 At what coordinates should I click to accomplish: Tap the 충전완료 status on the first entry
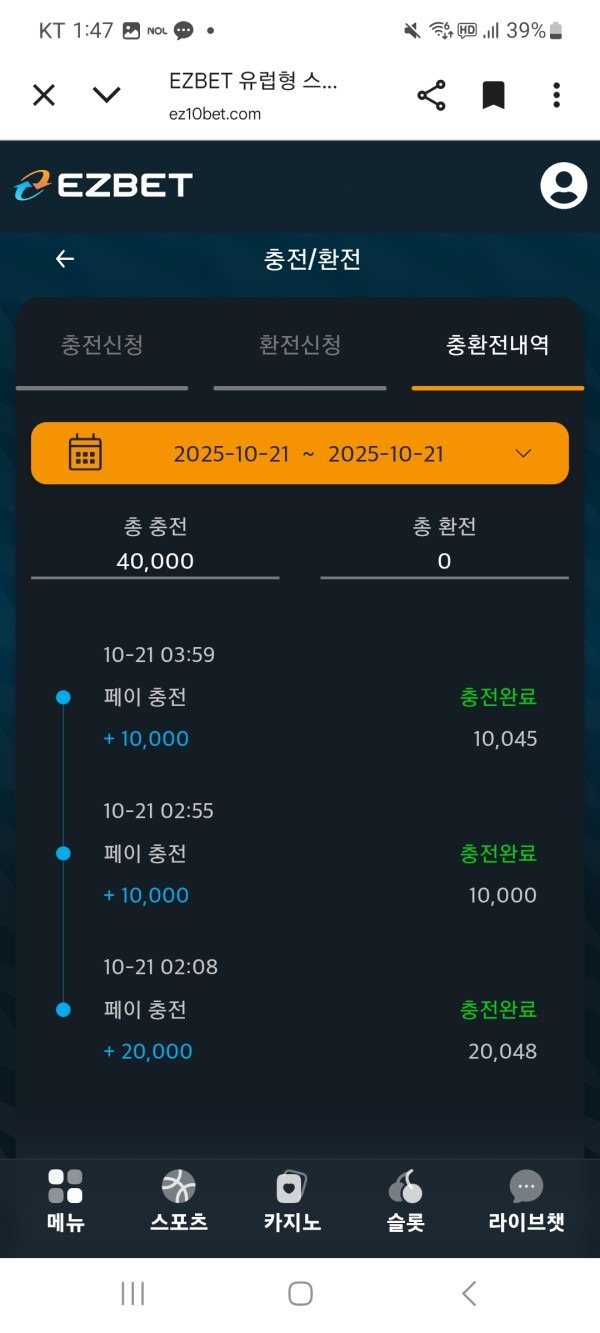click(498, 697)
